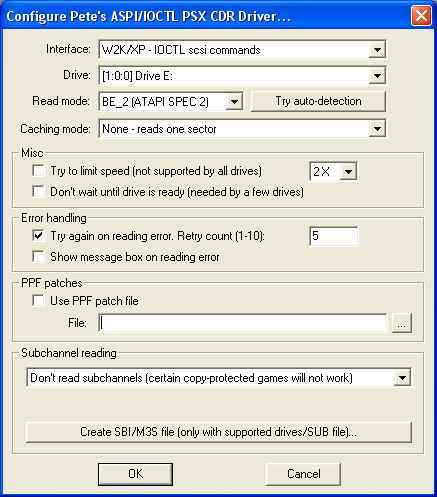This screenshot has height=497, width=437.
Task: Expand the Caching mode dropdown
Action: tap(377, 129)
